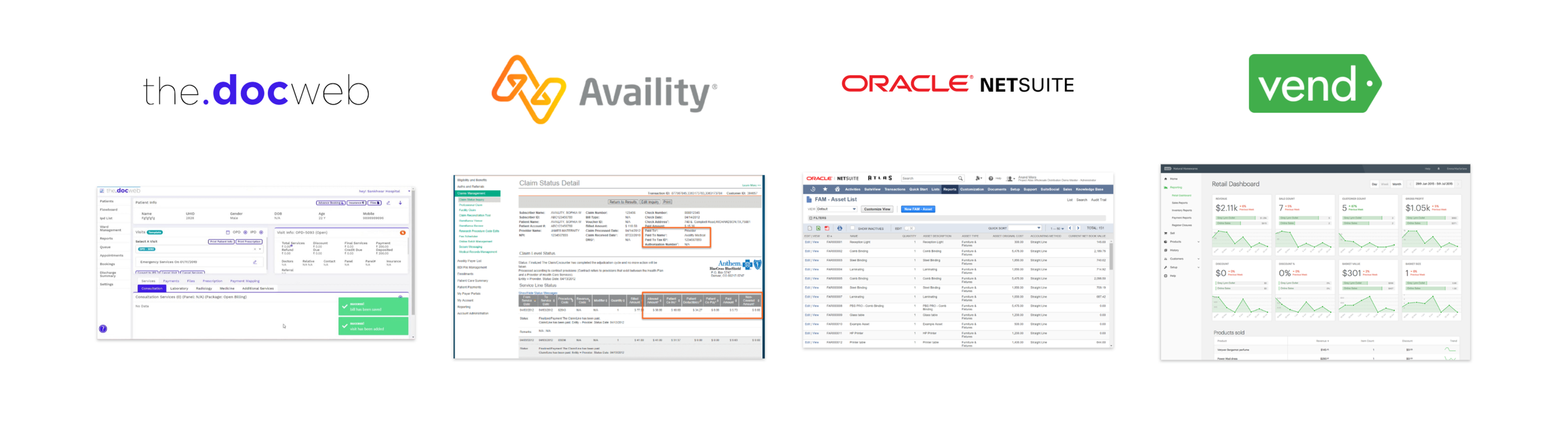1568x432 pixels.
Task: Click the Print button in Claim Status Detail
Action: click(667, 202)
